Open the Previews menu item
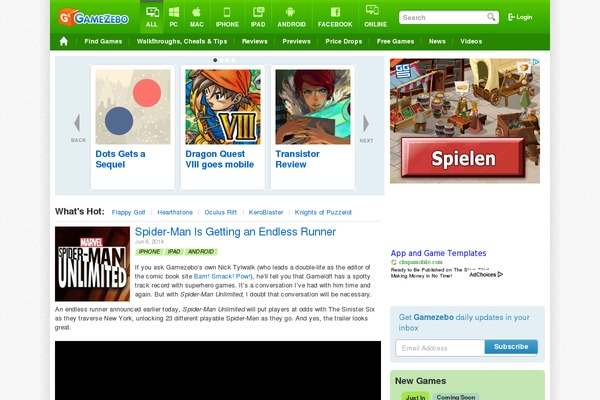Image resolution: width=600 pixels, height=400 pixels. pyautogui.click(x=297, y=41)
